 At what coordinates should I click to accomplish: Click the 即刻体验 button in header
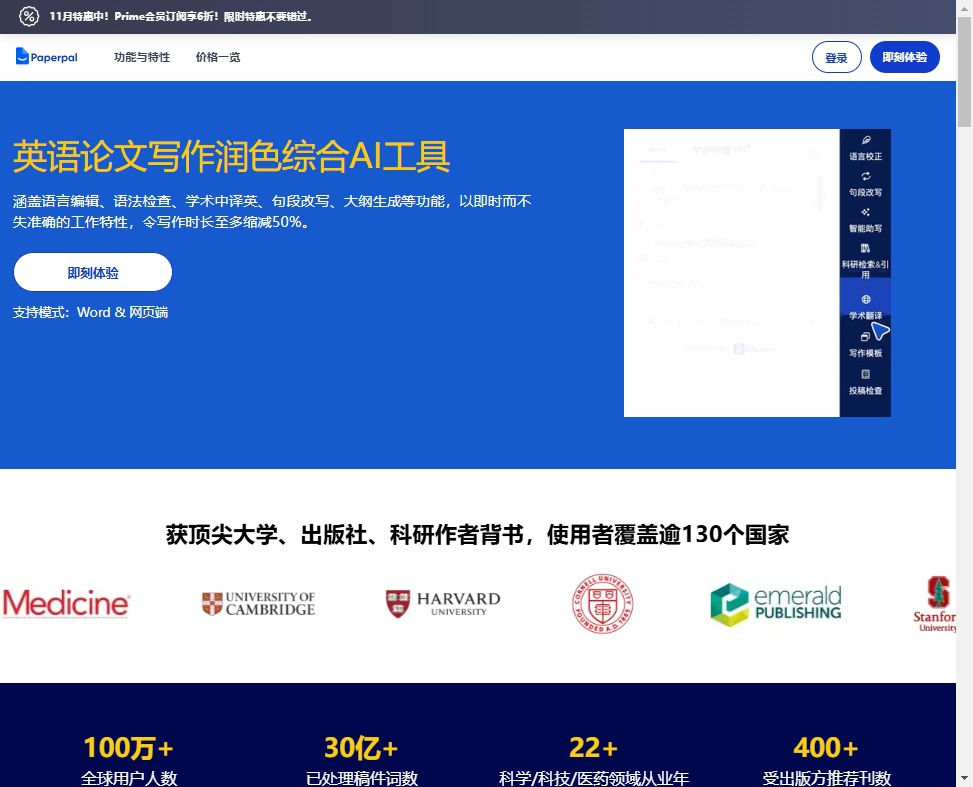coord(904,58)
